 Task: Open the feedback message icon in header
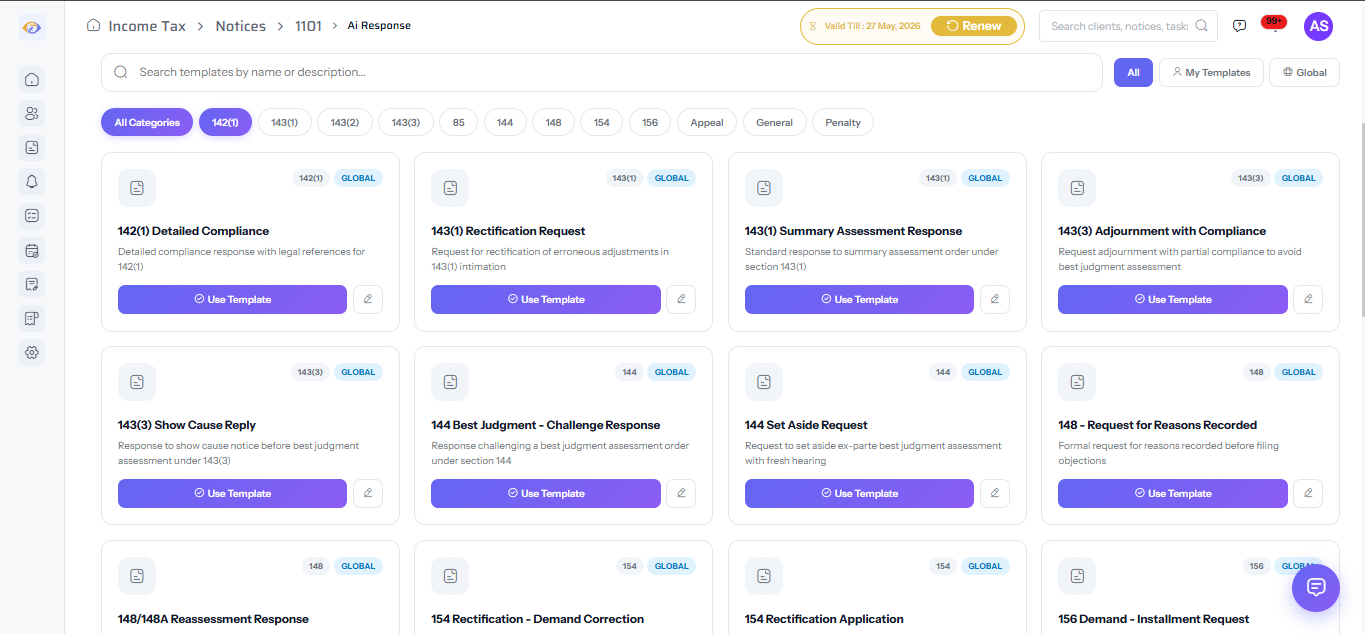(1240, 26)
